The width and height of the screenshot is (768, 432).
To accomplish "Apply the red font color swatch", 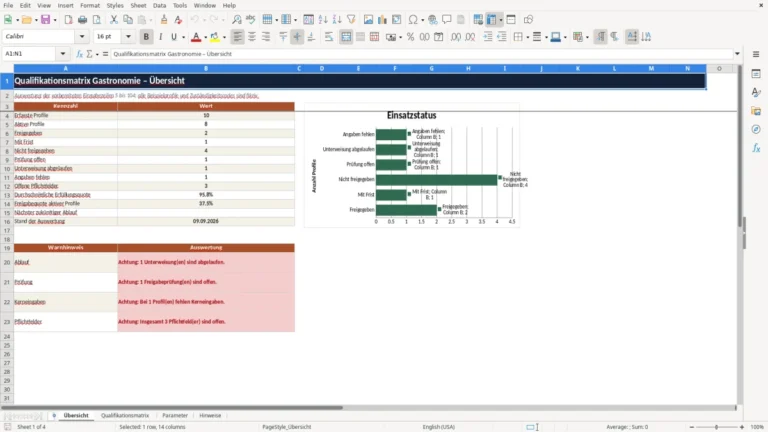I will [x=196, y=37].
